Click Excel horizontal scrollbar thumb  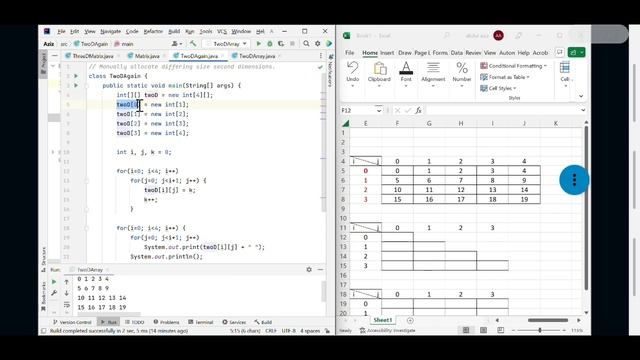[548, 320]
